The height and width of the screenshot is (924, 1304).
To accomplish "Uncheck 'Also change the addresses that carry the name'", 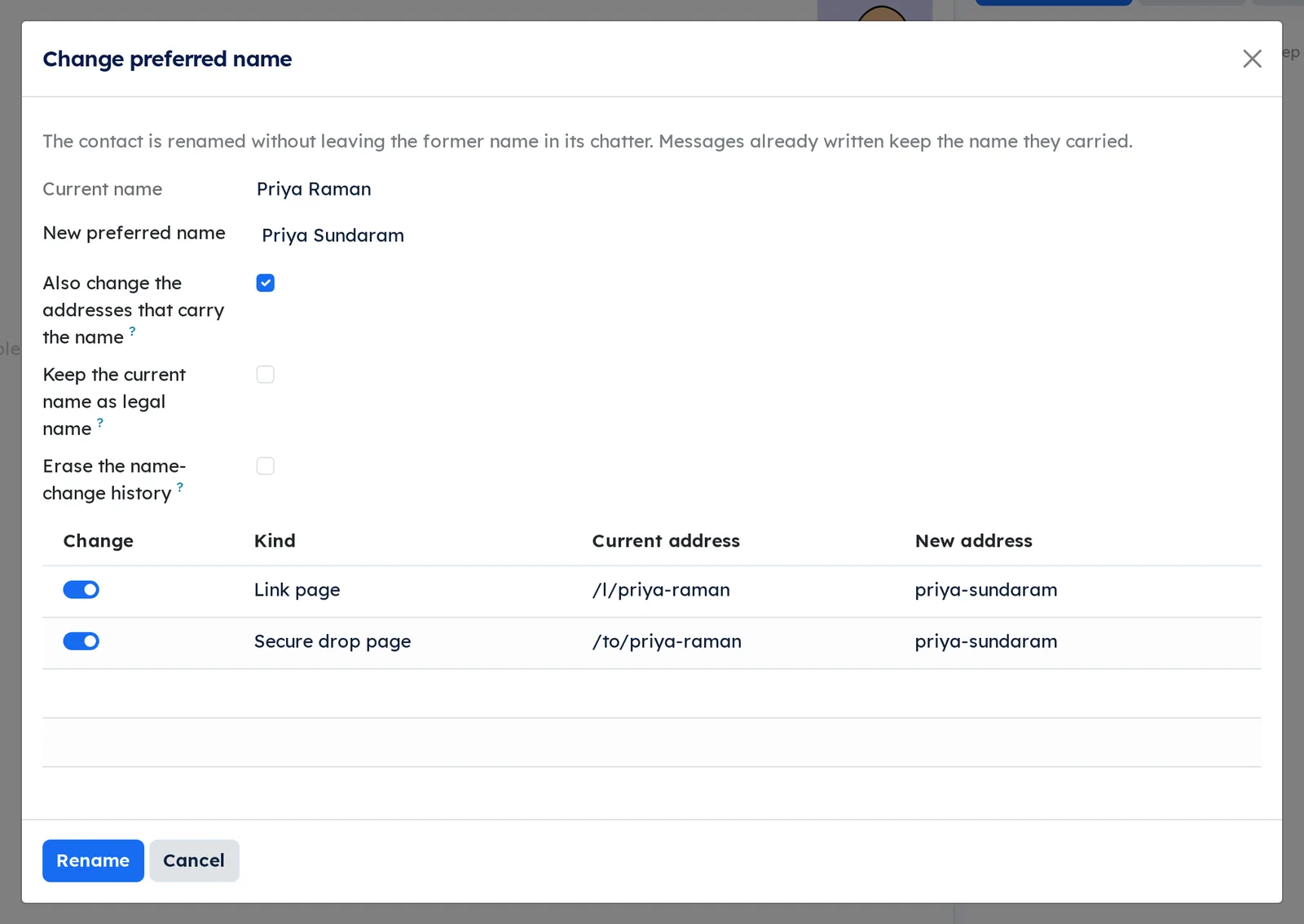I will coord(265,283).
